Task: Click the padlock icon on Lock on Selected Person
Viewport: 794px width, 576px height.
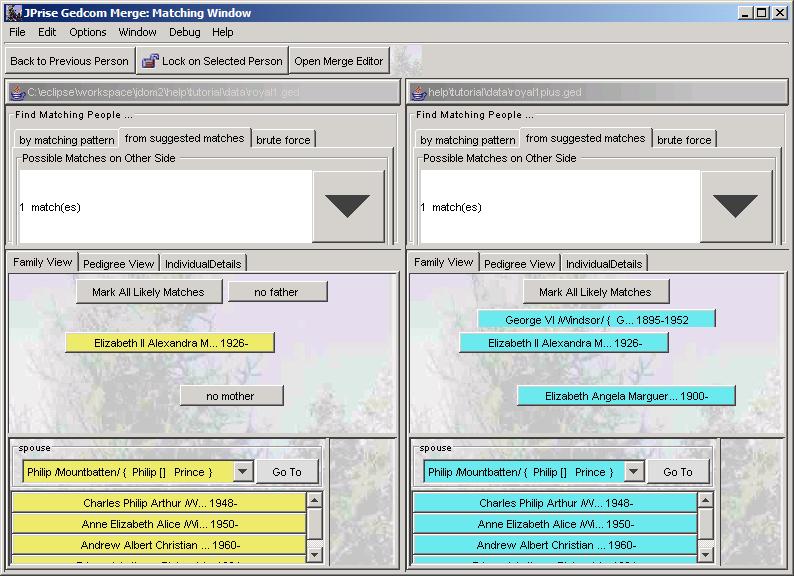Action: [x=150, y=61]
